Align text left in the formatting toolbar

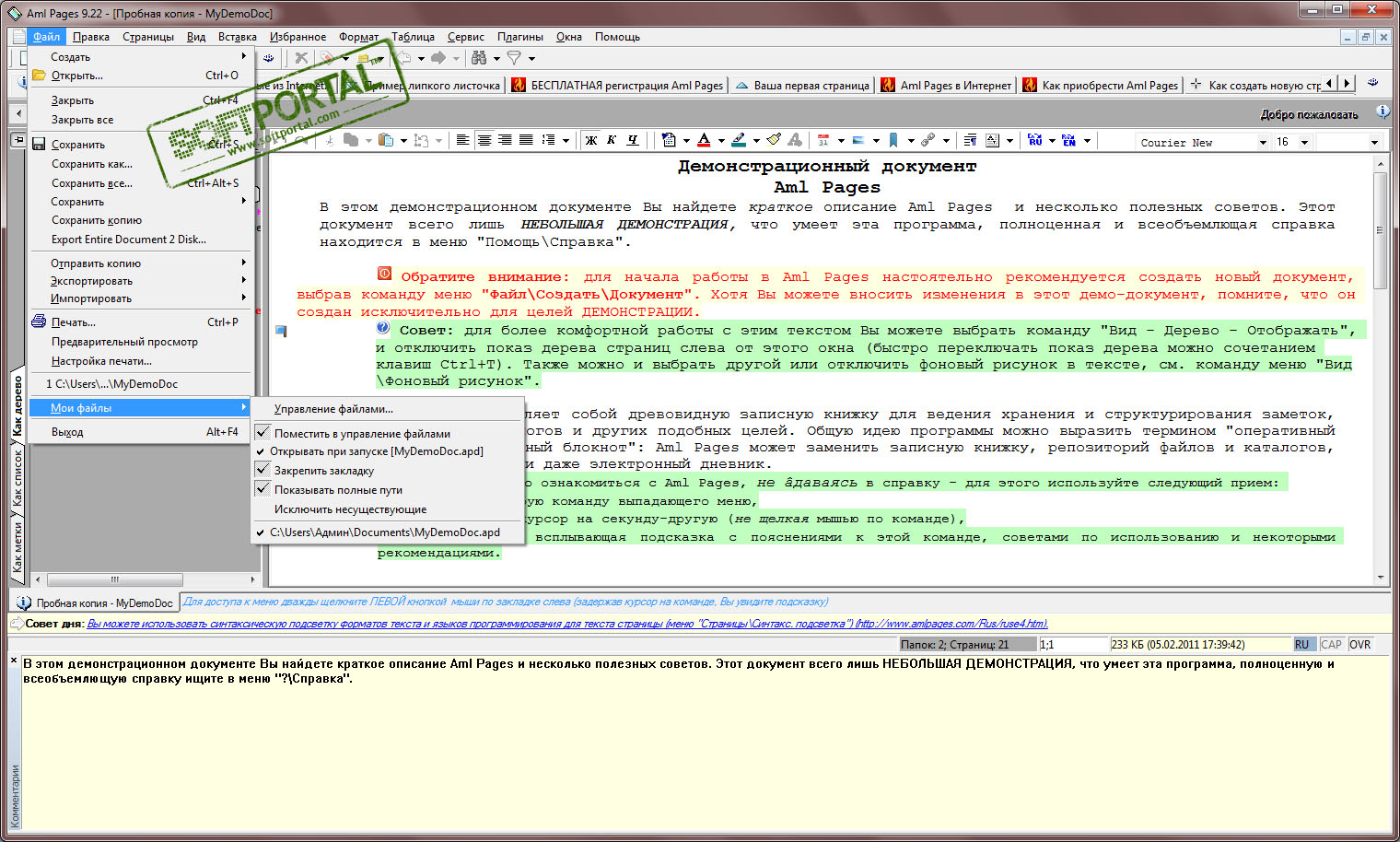click(x=462, y=140)
